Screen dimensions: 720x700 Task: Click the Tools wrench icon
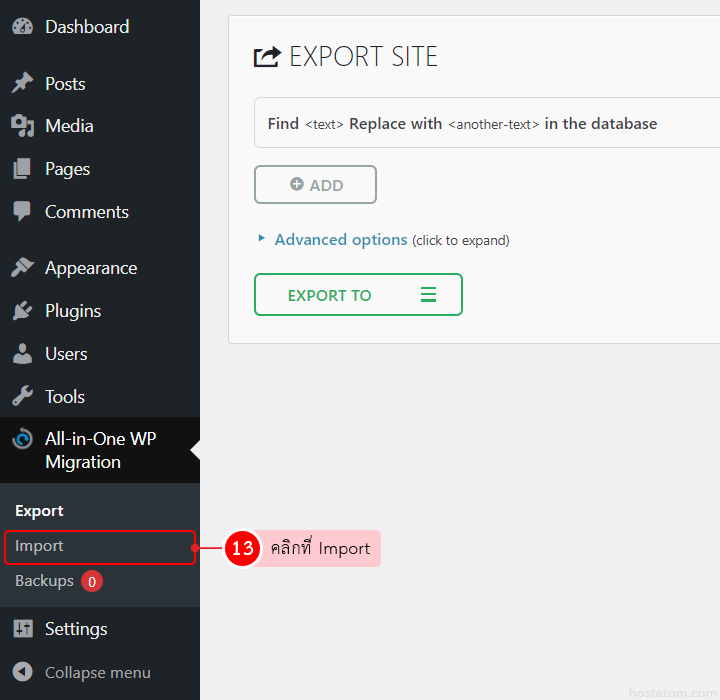(x=22, y=397)
